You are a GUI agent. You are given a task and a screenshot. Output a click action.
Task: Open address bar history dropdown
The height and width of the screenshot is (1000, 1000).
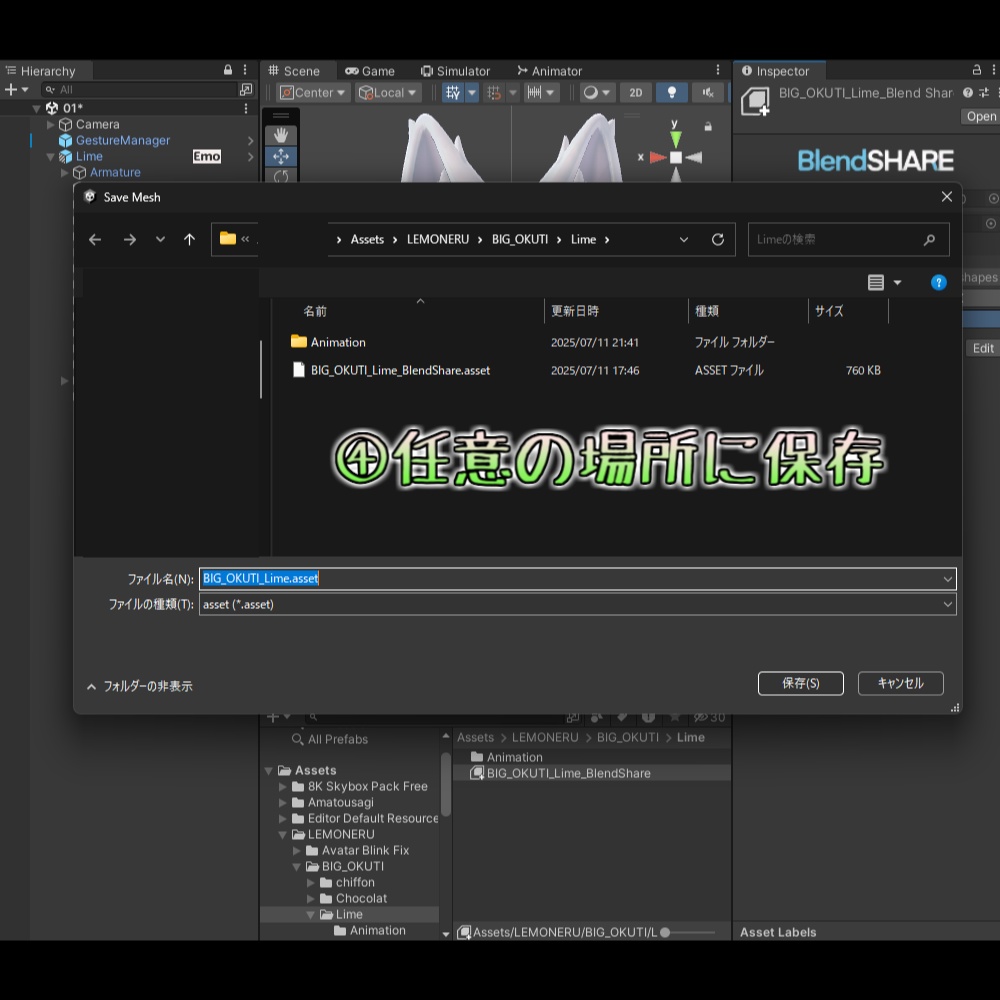[x=684, y=240]
